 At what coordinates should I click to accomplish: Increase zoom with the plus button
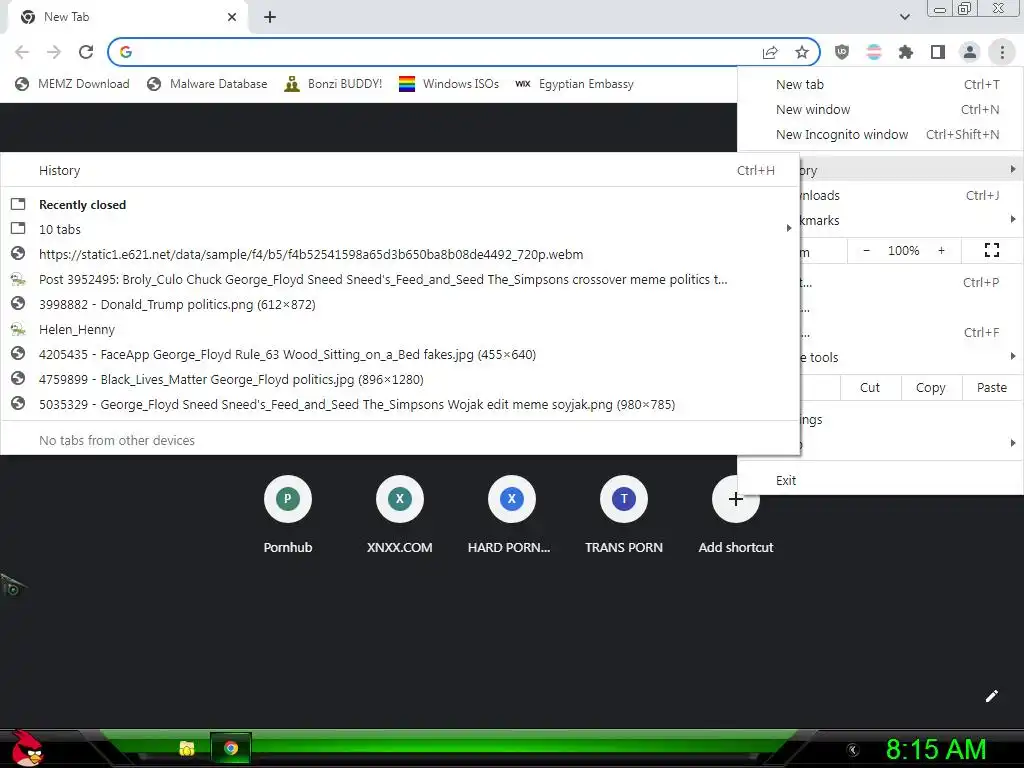click(941, 250)
